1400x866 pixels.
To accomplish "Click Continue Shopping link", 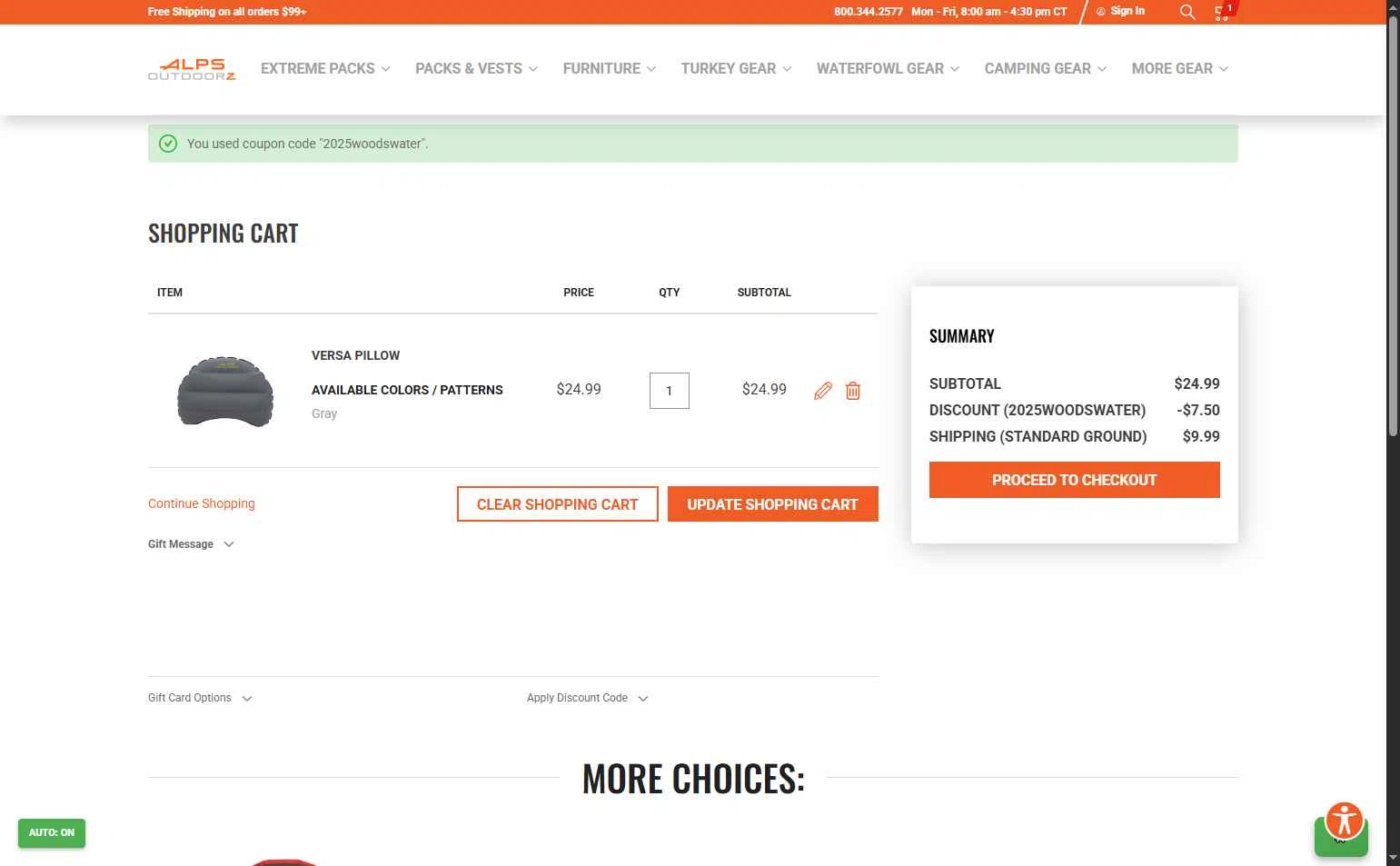I will [202, 503].
